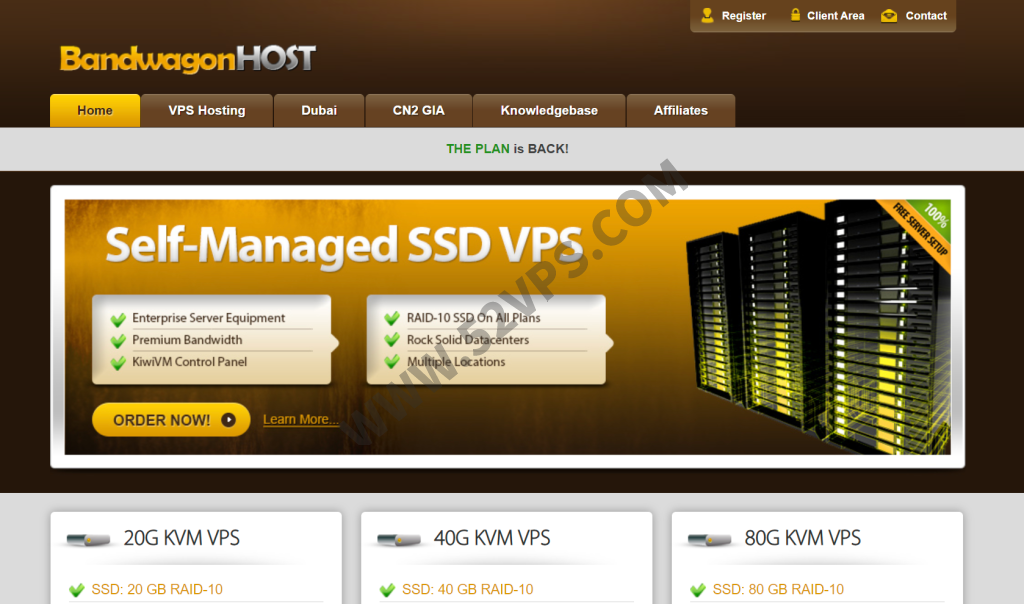
Task: Click the server drive icon beside 40G KVM VPS
Action: (x=399, y=539)
